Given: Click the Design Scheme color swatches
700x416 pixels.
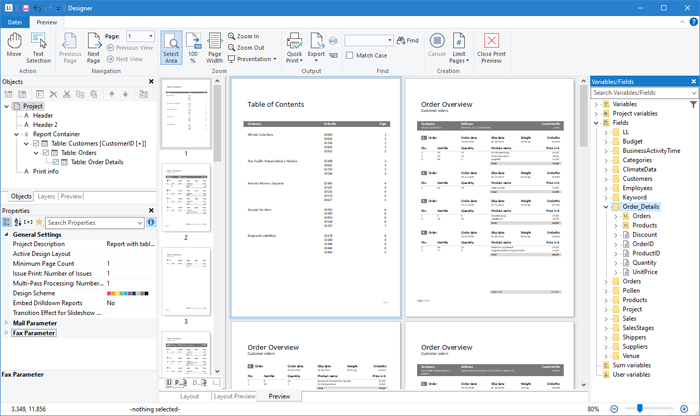Looking at the screenshot, I should pyautogui.click(x=128, y=293).
